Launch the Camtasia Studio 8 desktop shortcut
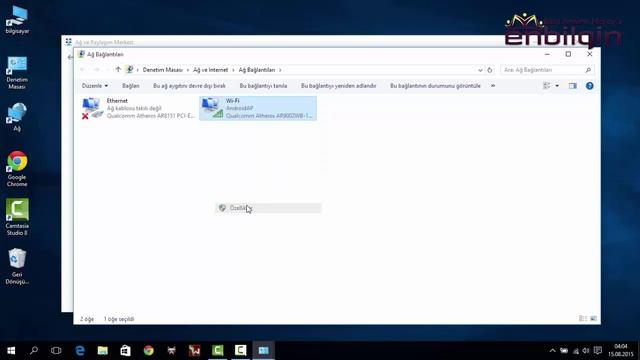Screen dimensions: 640x360 click(17, 217)
